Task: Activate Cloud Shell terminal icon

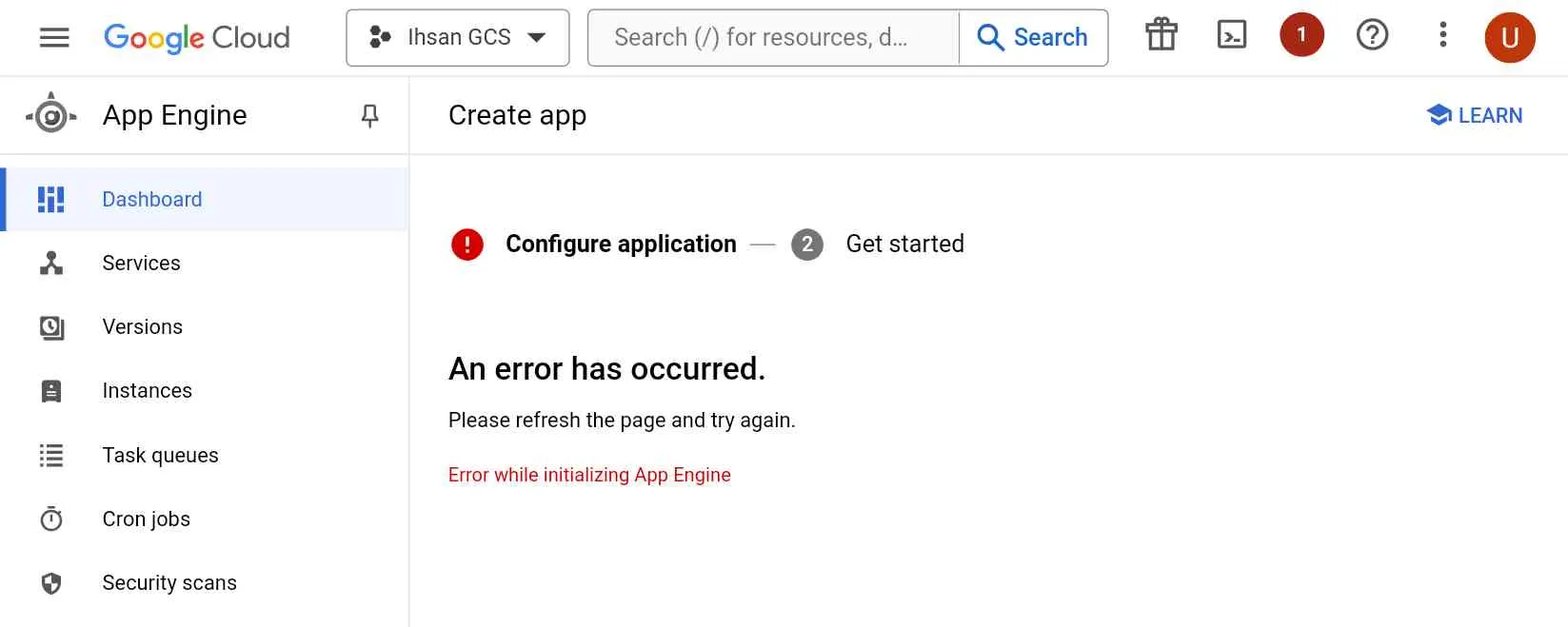Action: point(1232,35)
